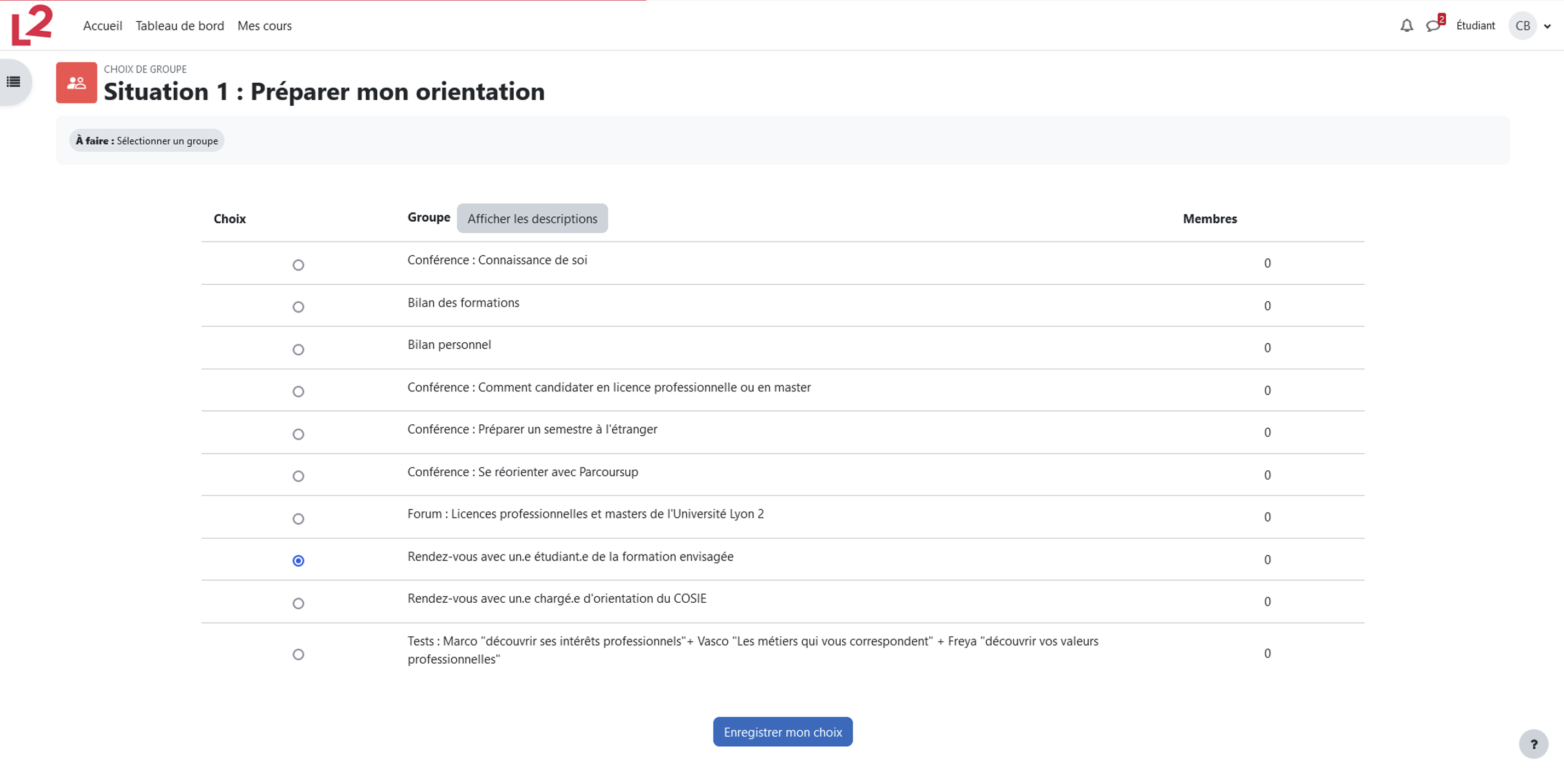Open Tableau de bord
The image size is (1564, 784).
click(x=180, y=26)
